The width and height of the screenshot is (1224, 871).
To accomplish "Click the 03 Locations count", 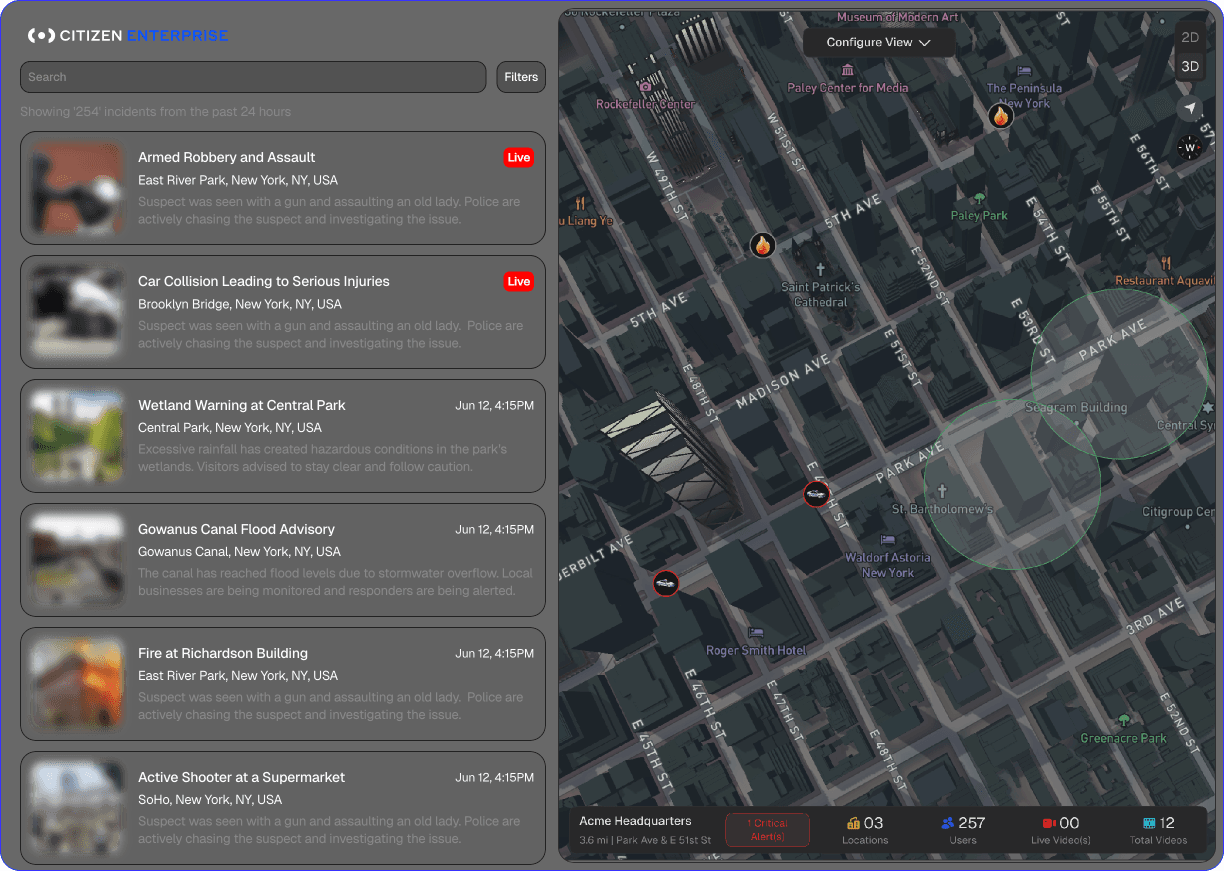I will pos(874,823).
